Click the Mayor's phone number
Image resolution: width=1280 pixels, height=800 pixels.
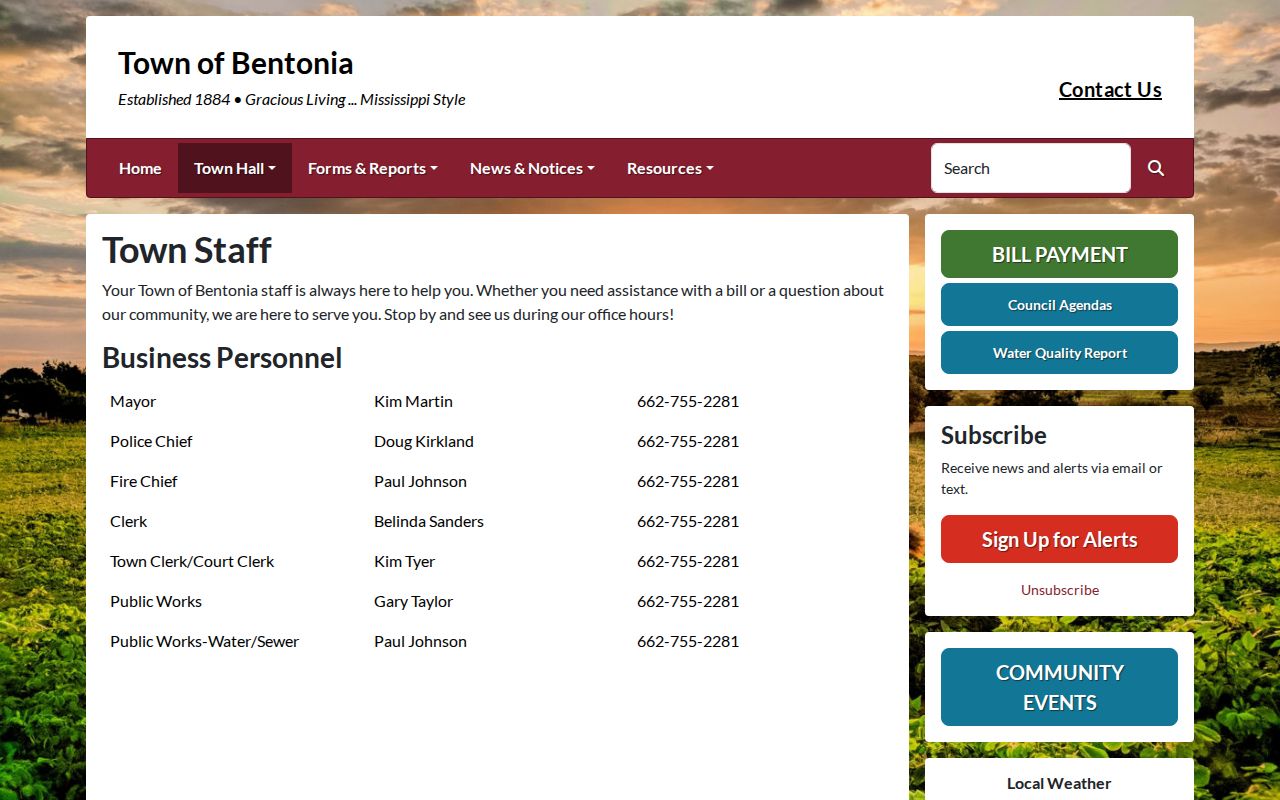[x=688, y=401]
